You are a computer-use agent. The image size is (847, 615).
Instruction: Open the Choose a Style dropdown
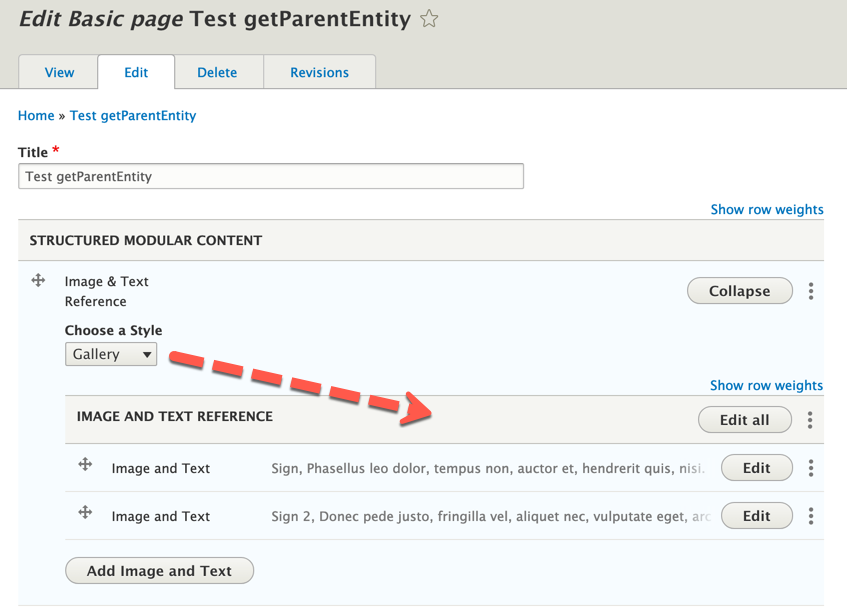pyautogui.click(x=111, y=354)
